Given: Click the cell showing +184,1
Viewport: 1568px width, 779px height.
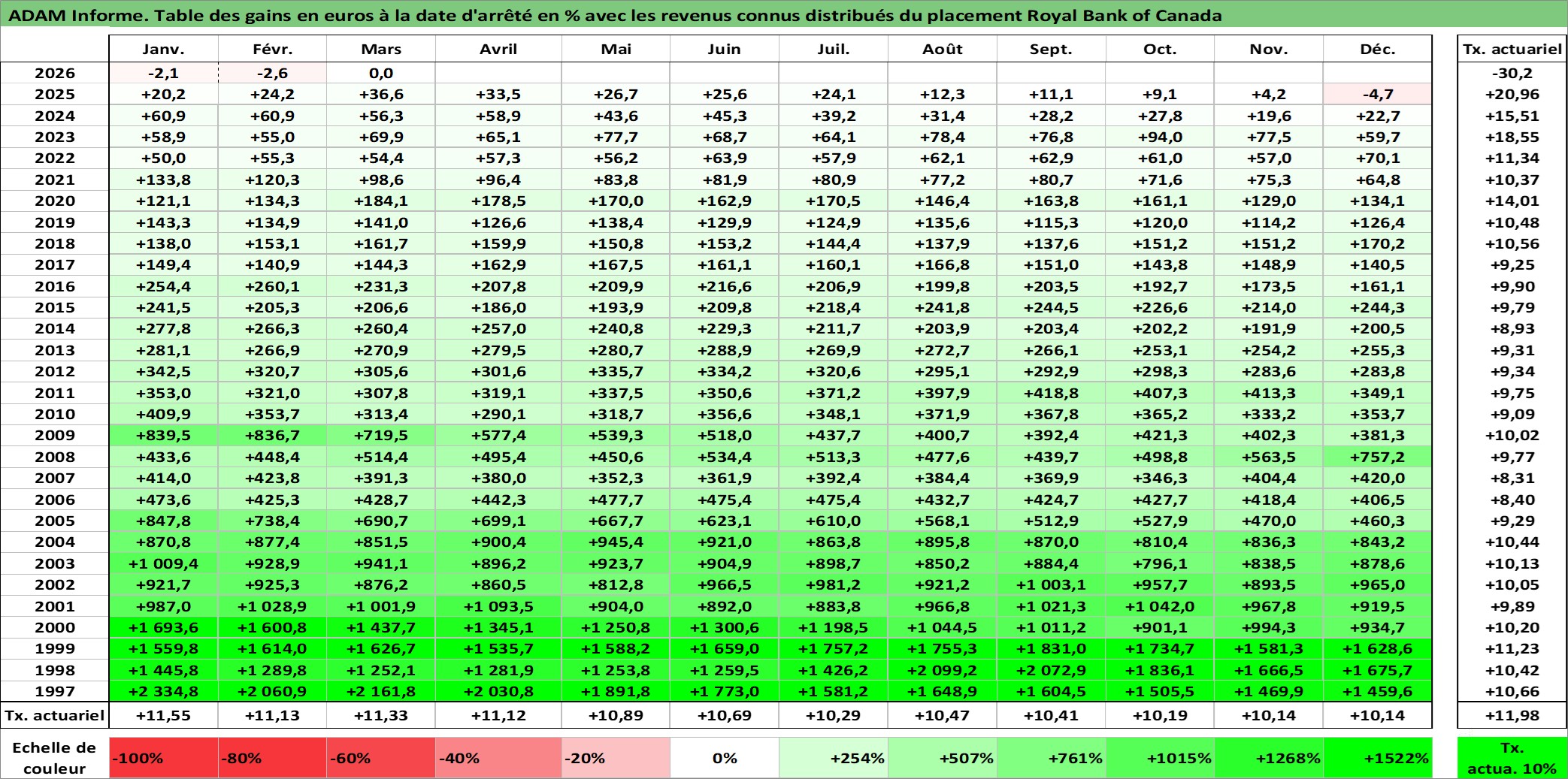Looking at the screenshot, I should (x=381, y=201).
